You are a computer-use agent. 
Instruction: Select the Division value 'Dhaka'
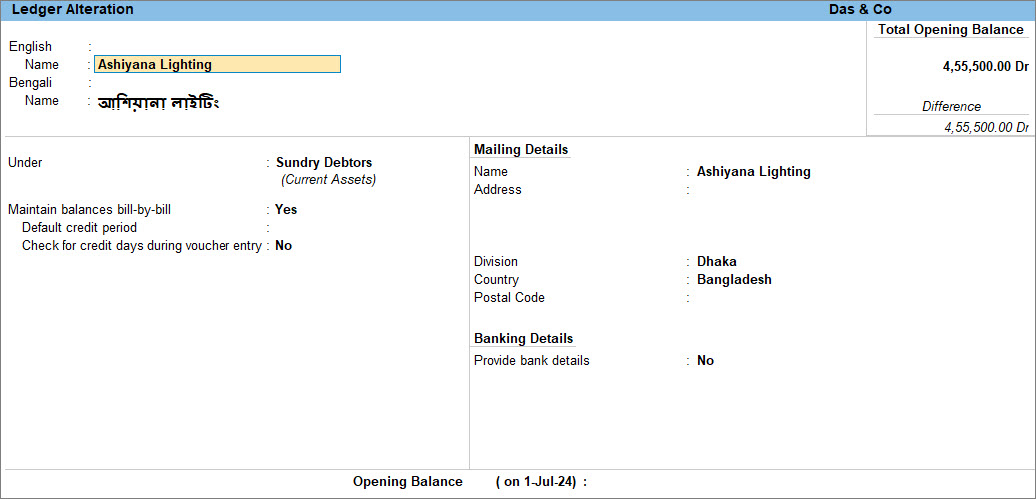(717, 261)
